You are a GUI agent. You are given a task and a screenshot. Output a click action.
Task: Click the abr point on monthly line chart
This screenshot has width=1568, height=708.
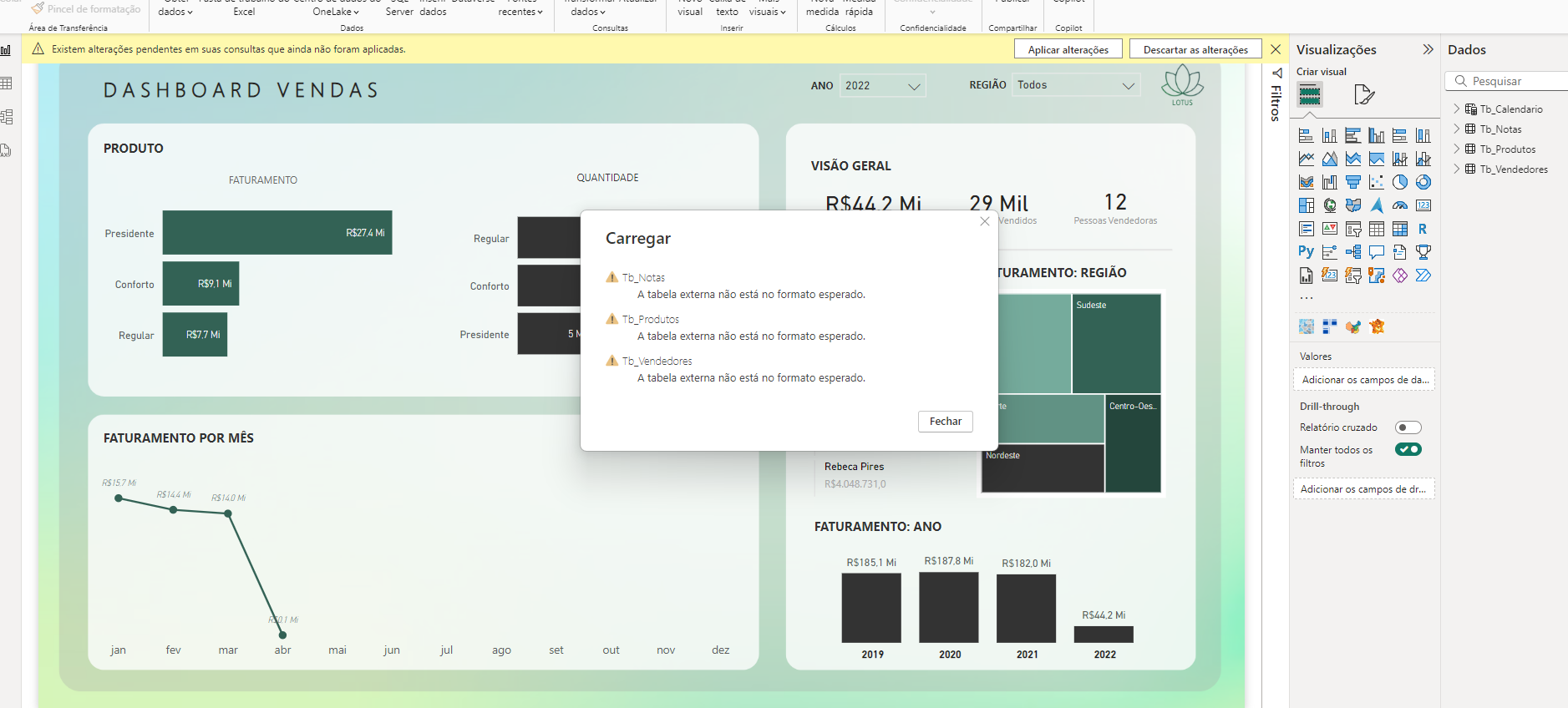pos(282,635)
